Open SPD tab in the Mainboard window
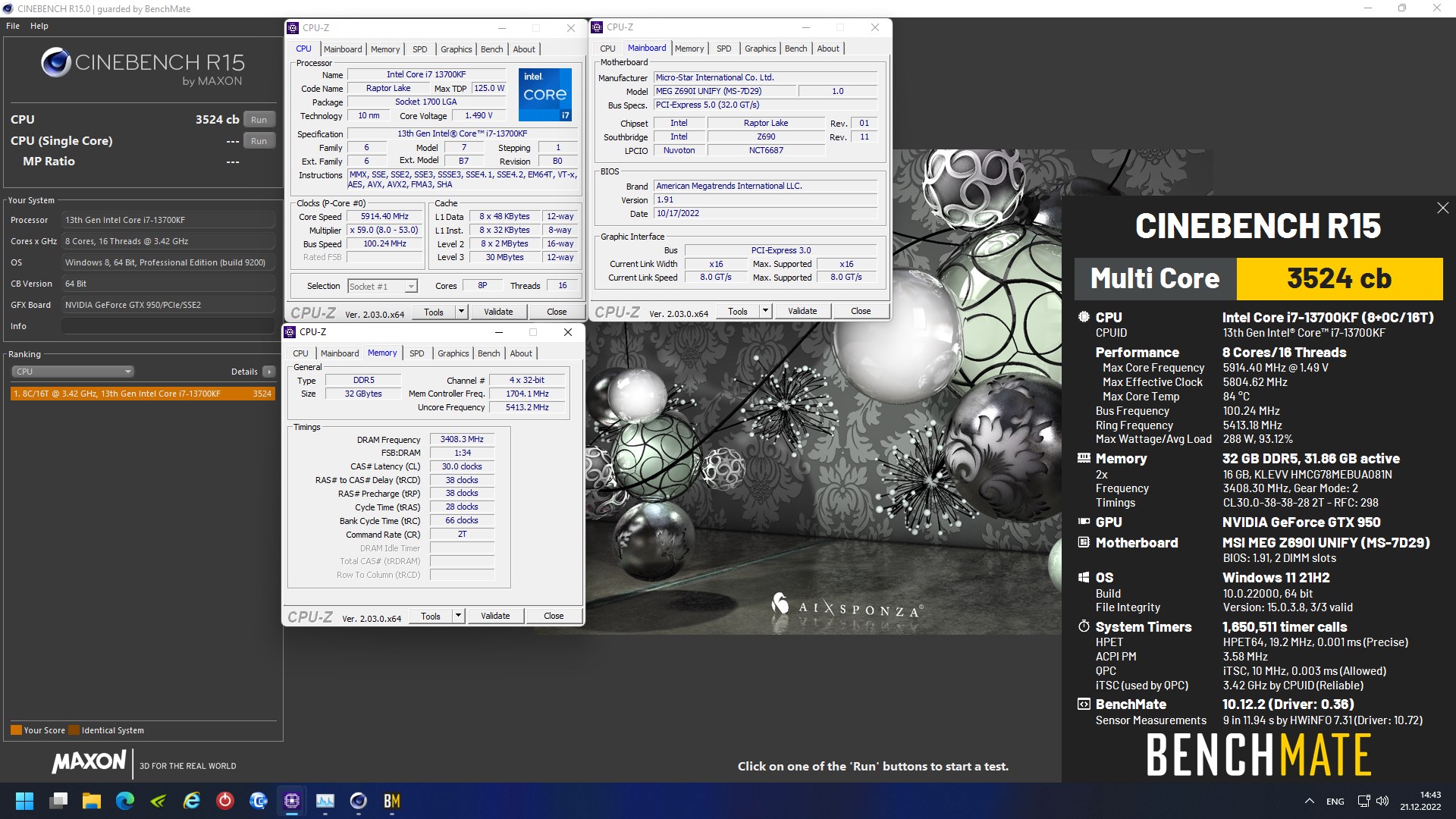Image resolution: width=1456 pixels, height=819 pixels. [x=723, y=49]
